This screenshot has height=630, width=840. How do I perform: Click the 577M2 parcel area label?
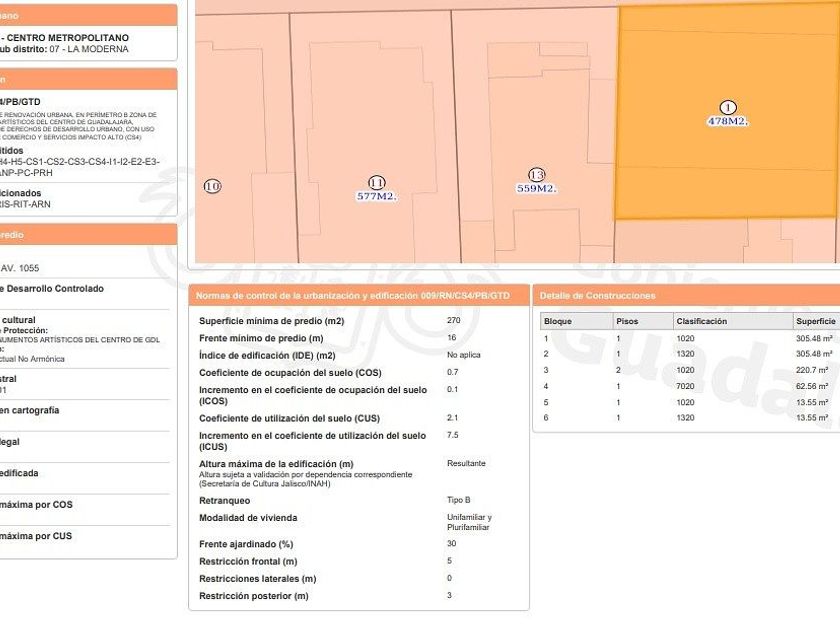coord(376,197)
